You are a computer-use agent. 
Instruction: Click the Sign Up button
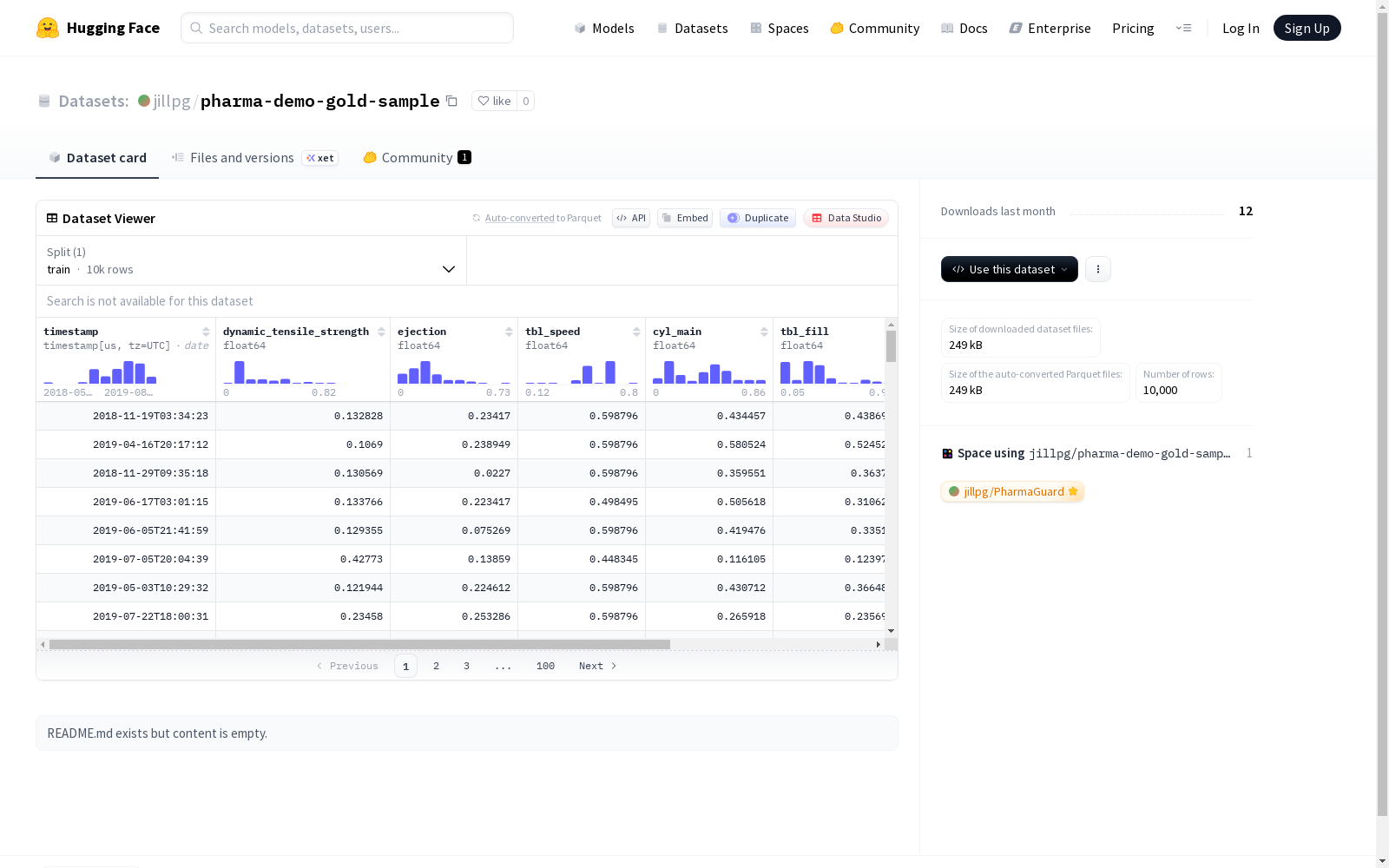(x=1307, y=28)
